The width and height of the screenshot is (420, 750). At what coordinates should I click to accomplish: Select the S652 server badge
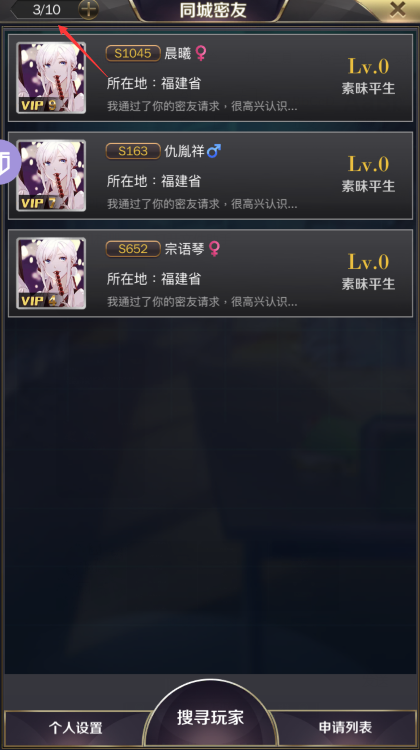(133, 249)
